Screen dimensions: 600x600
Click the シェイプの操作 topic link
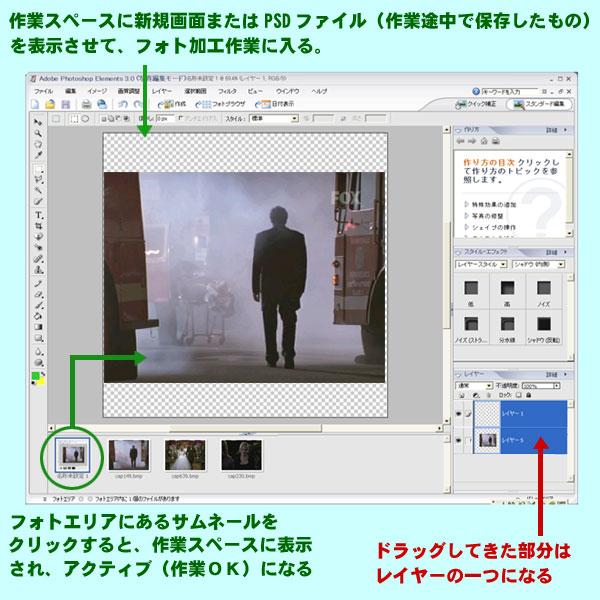point(494,227)
